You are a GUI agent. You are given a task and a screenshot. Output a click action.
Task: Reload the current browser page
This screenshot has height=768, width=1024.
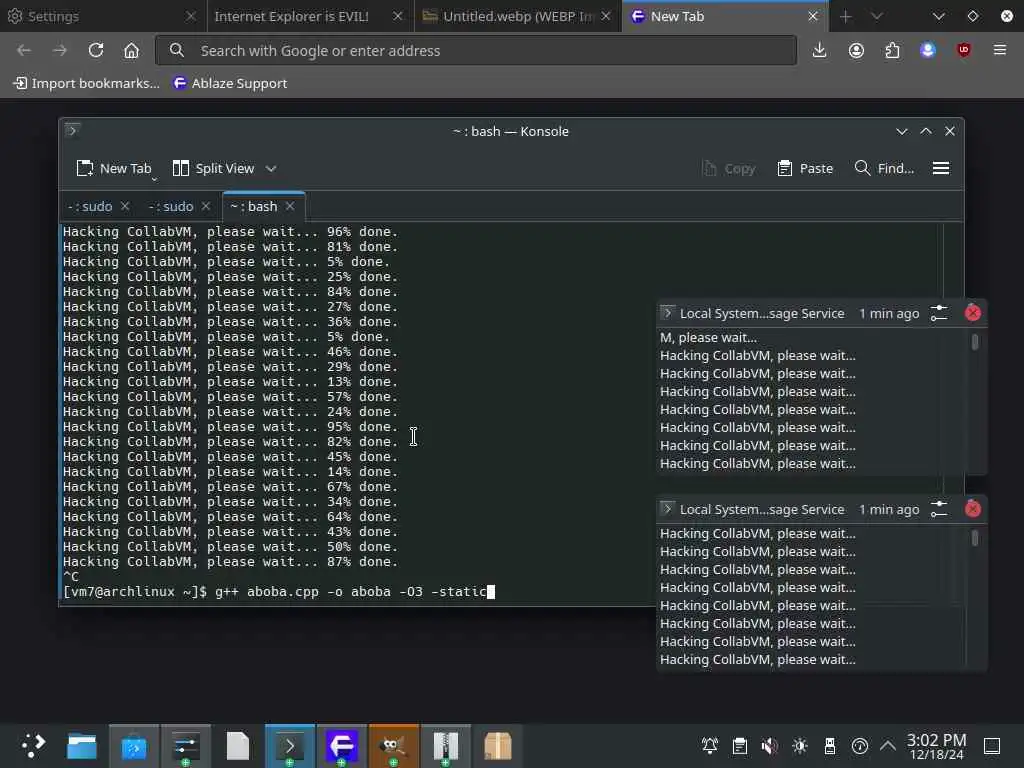[96, 50]
